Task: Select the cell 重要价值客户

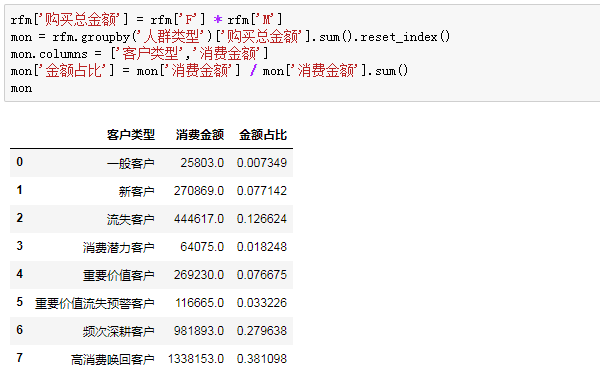Action: click(119, 275)
